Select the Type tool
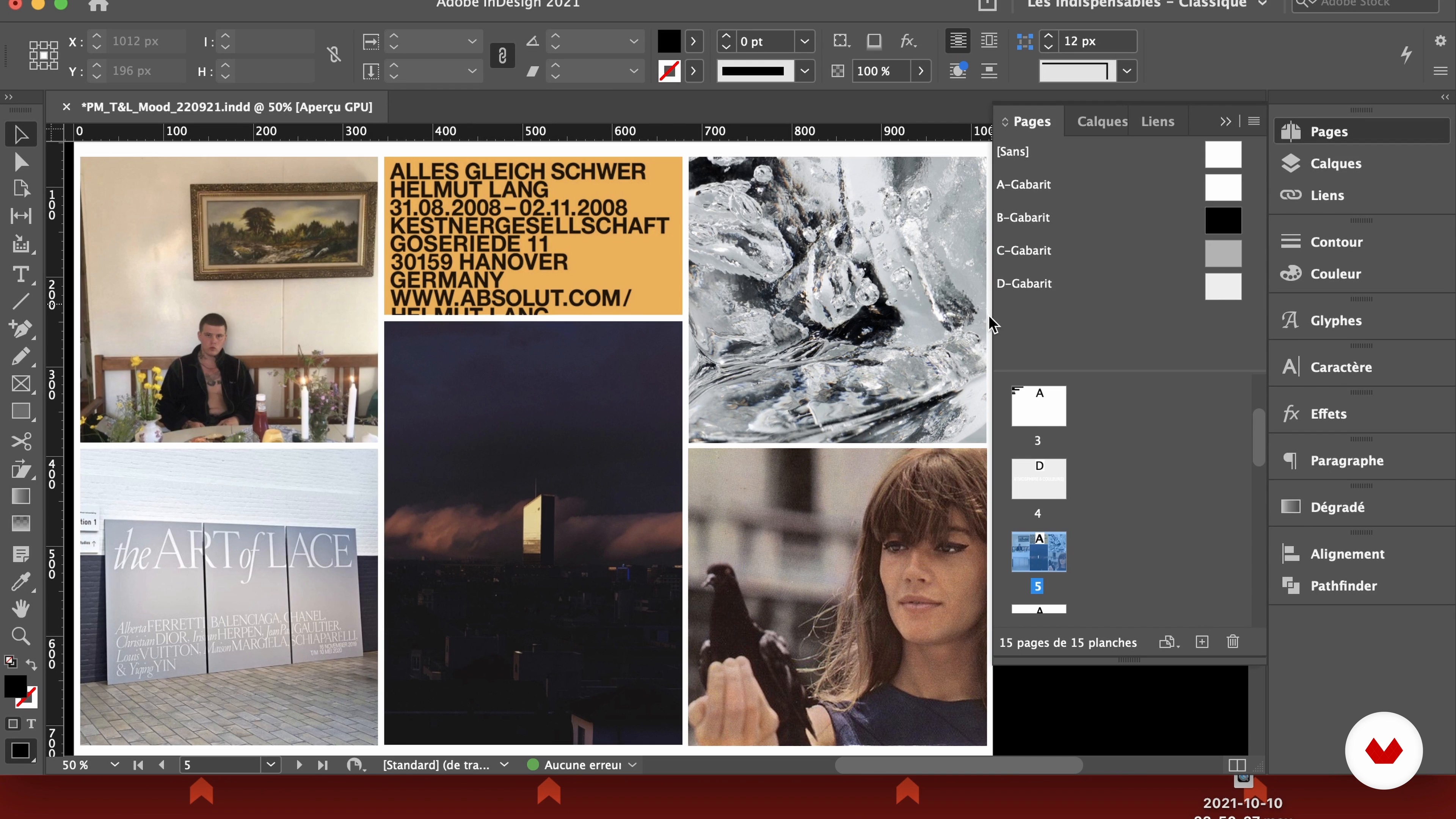The height and width of the screenshot is (819, 1456). 21,275
